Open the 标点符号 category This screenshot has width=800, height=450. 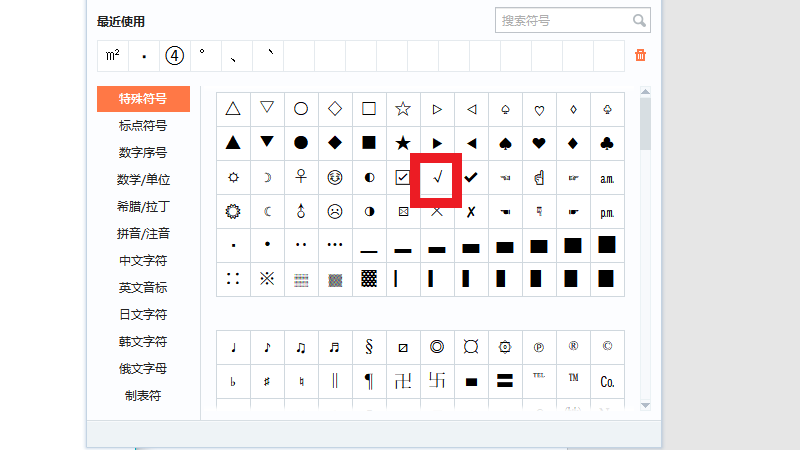143,126
